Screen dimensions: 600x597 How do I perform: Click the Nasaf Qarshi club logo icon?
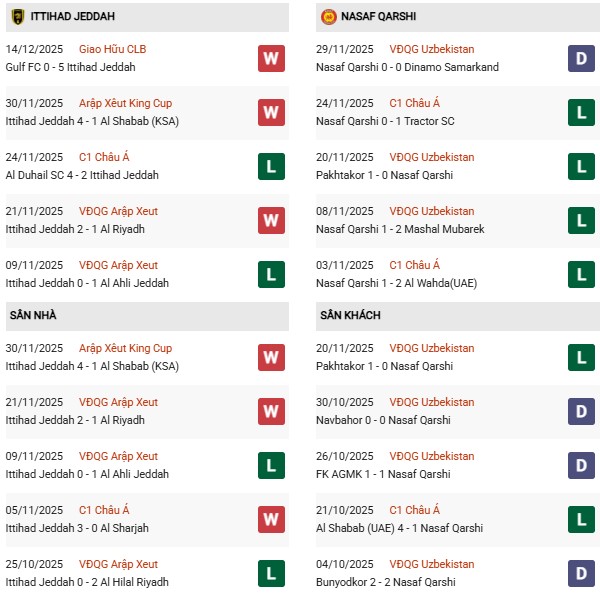[x=328, y=17]
